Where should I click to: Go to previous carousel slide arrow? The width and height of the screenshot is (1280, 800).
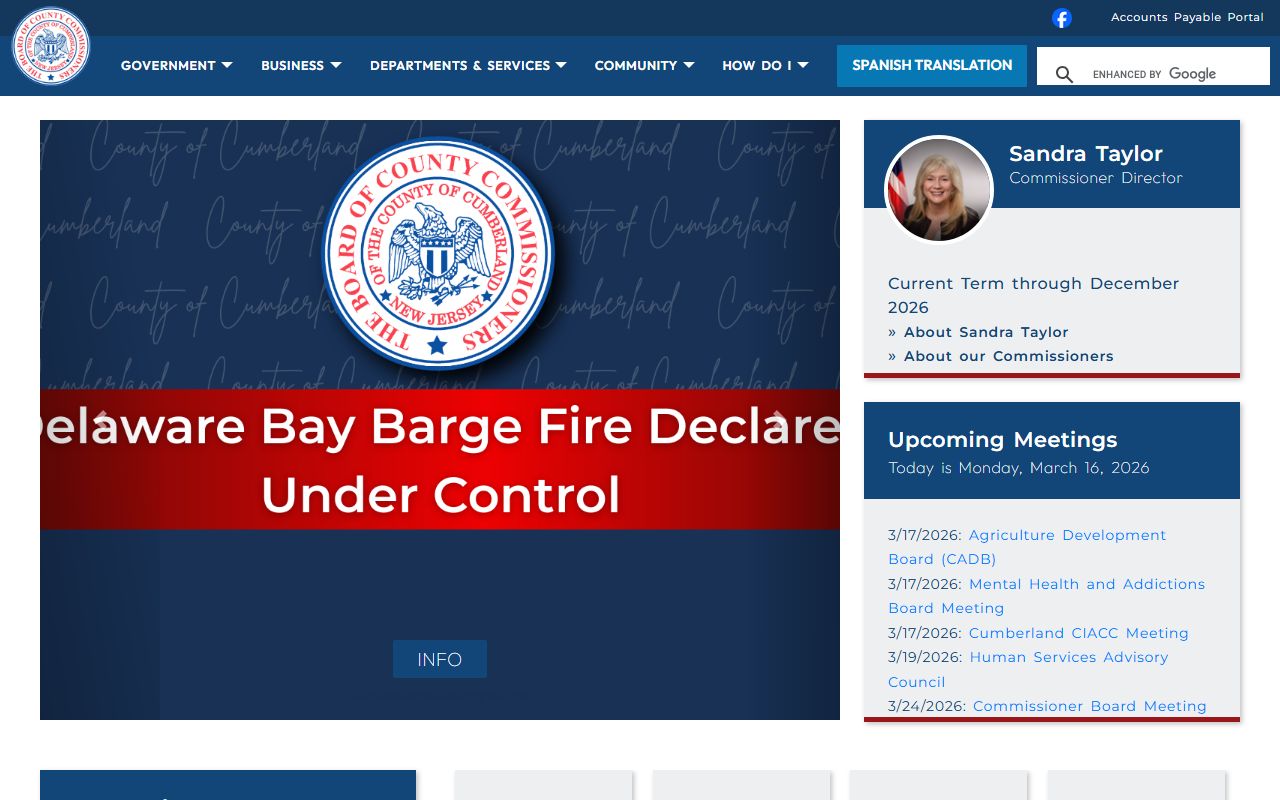(x=100, y=420)
